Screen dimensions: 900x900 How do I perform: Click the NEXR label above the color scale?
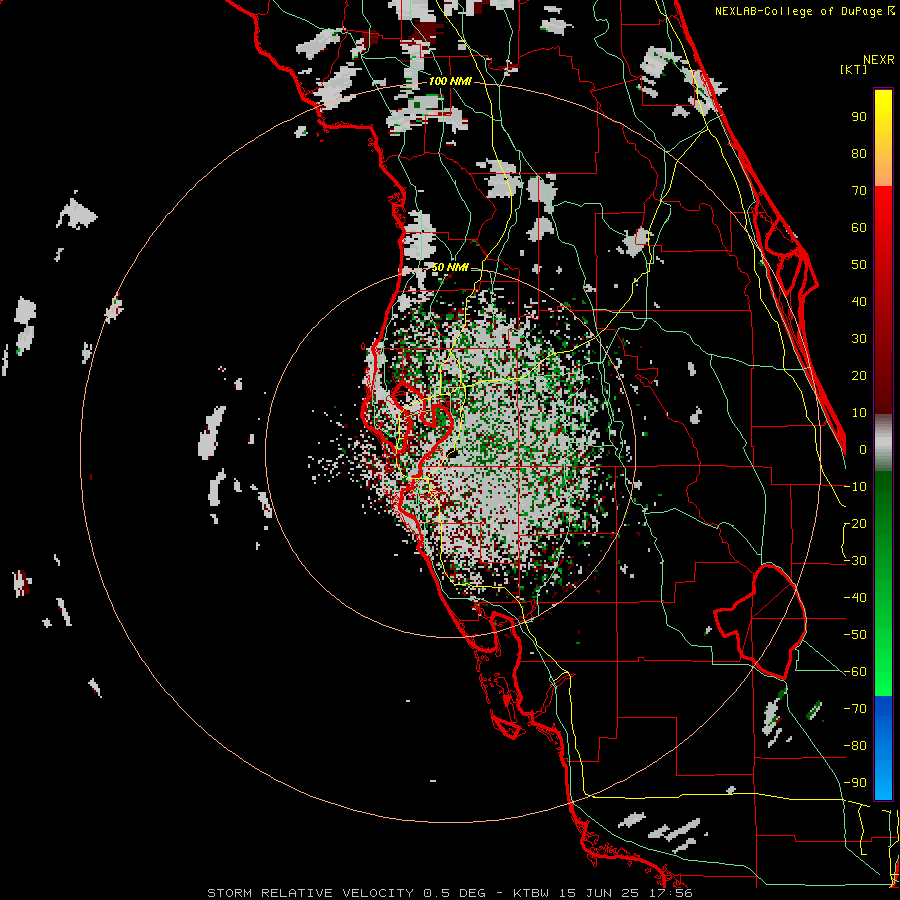[x=879, y=60]
